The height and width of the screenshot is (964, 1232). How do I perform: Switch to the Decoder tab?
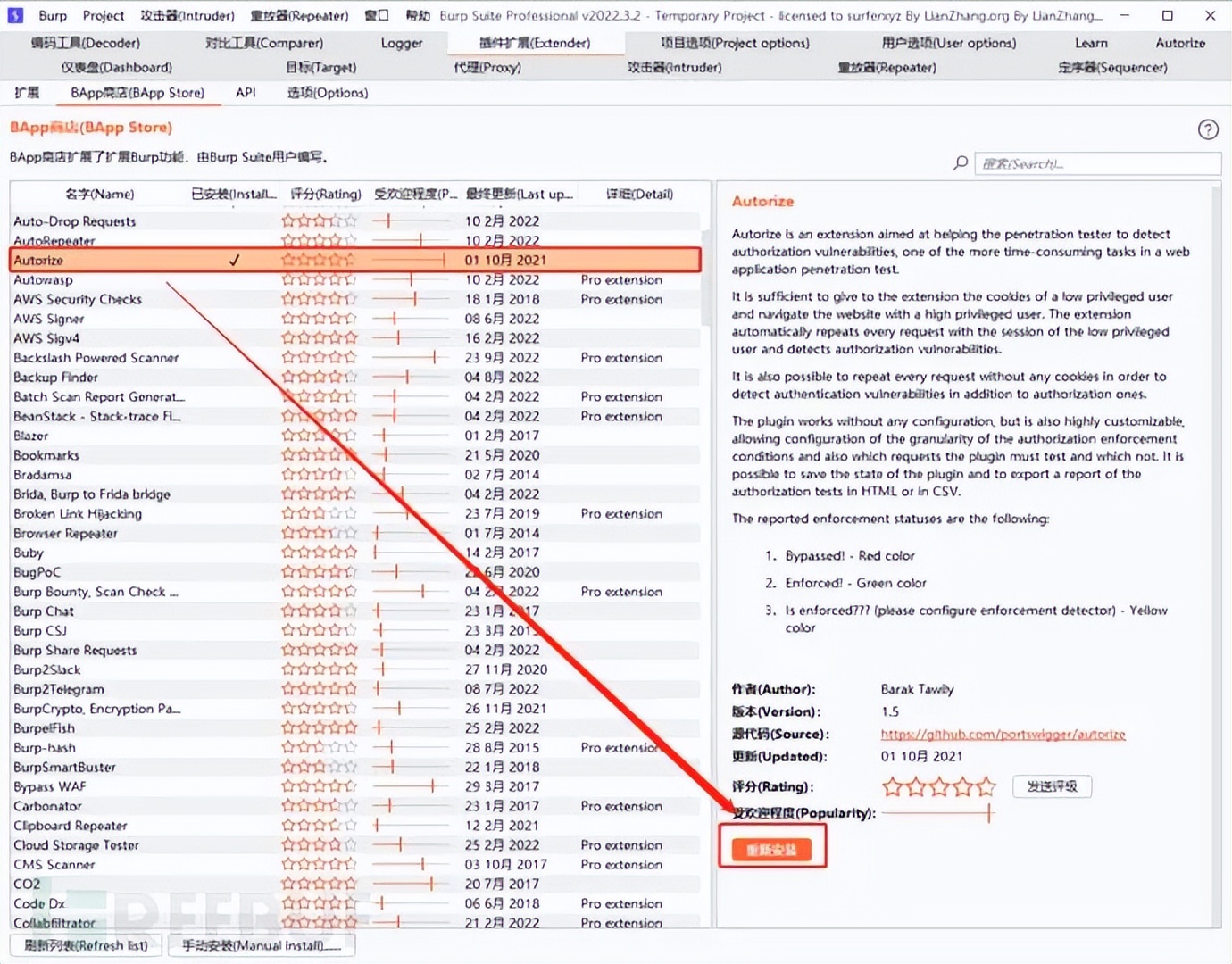tap(85, 43)
